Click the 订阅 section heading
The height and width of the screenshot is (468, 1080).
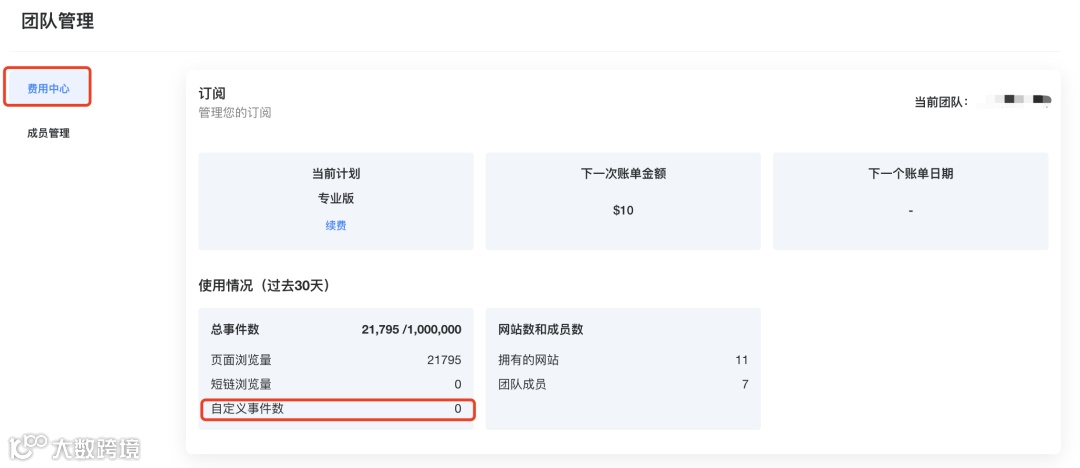tap(212, 93)
